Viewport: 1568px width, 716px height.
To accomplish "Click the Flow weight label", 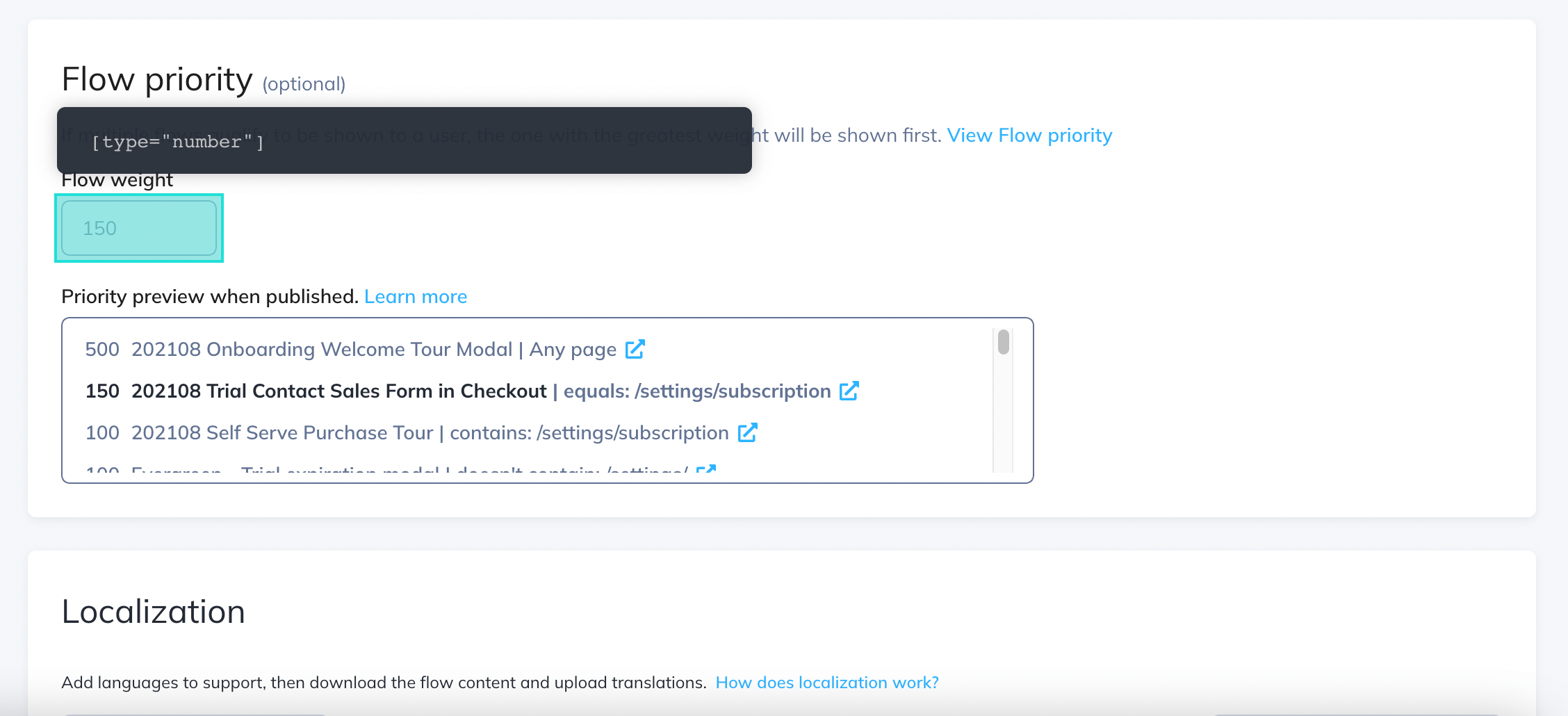I will (x=117, y=180).
